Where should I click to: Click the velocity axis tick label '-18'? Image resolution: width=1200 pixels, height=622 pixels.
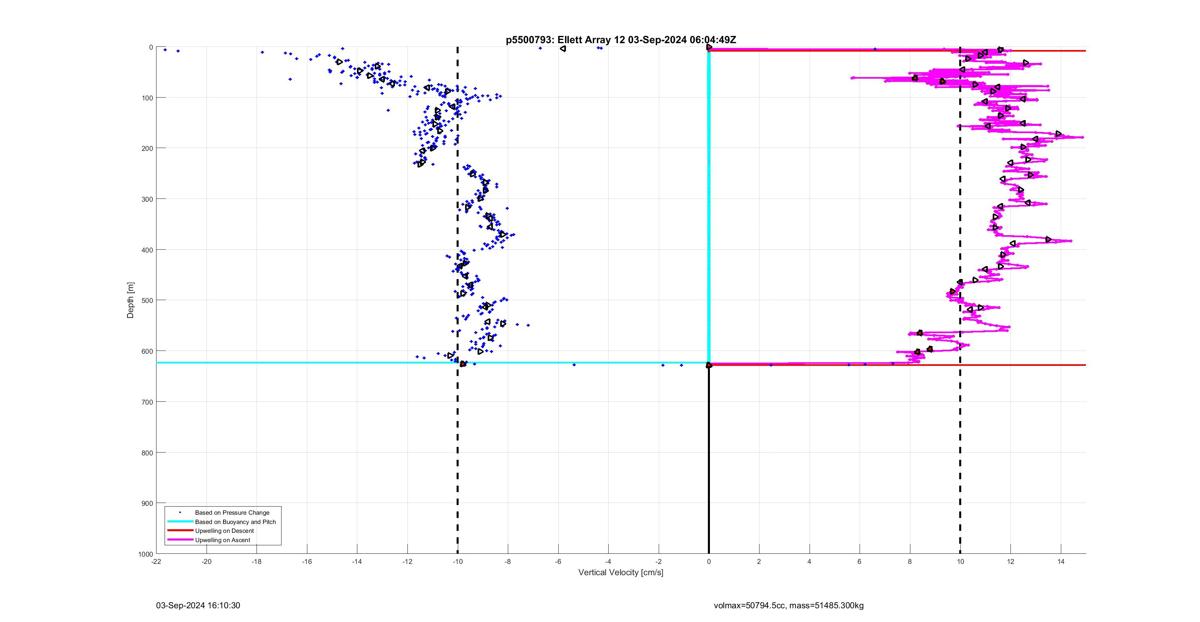257,562
